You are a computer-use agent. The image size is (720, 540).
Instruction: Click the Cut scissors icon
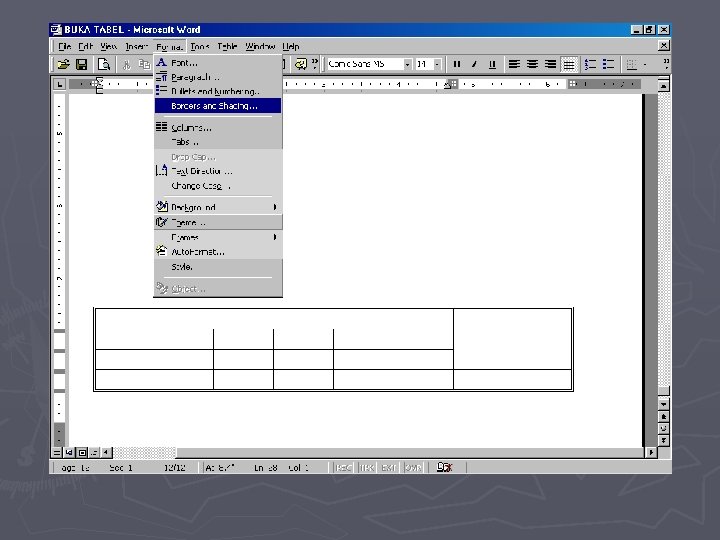[126, 64]
